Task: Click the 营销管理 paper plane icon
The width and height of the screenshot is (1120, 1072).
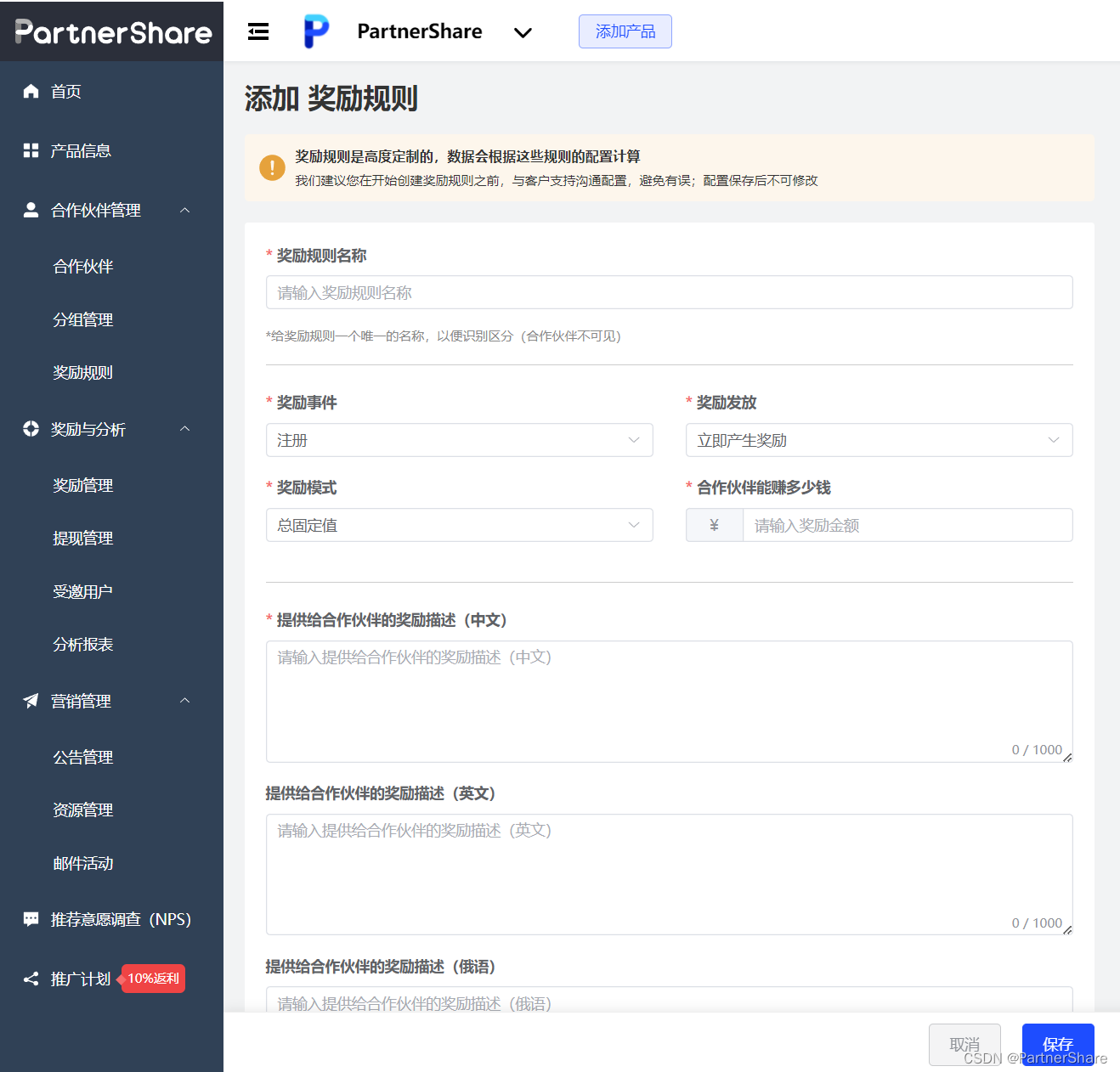Action: [31, 701]
